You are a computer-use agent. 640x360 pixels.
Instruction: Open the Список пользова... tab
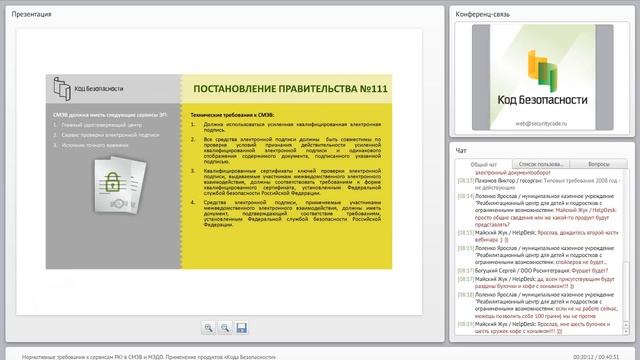[541, 164]
